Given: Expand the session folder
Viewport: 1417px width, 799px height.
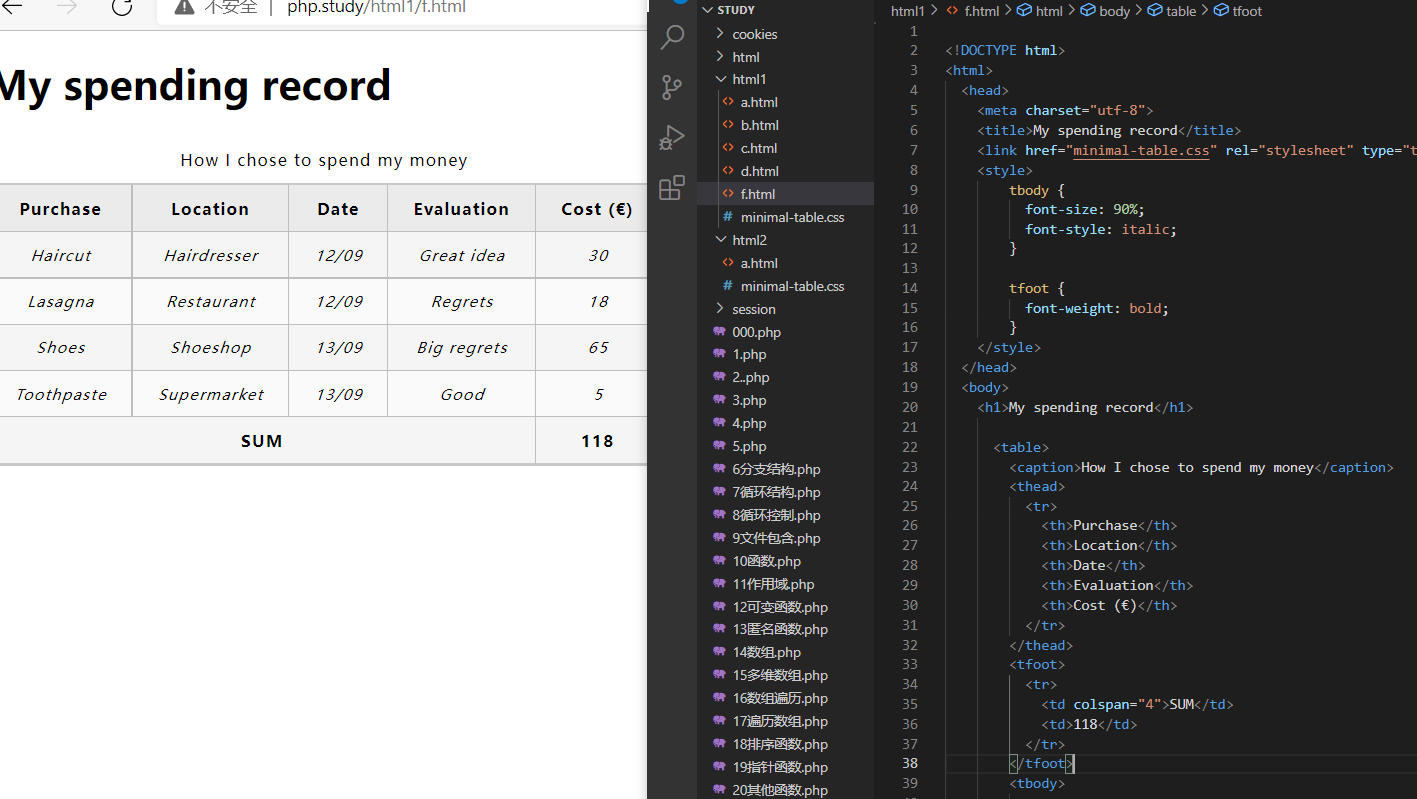Looking at the screenshot, I should pyautogui.click(x=720, y=309).
